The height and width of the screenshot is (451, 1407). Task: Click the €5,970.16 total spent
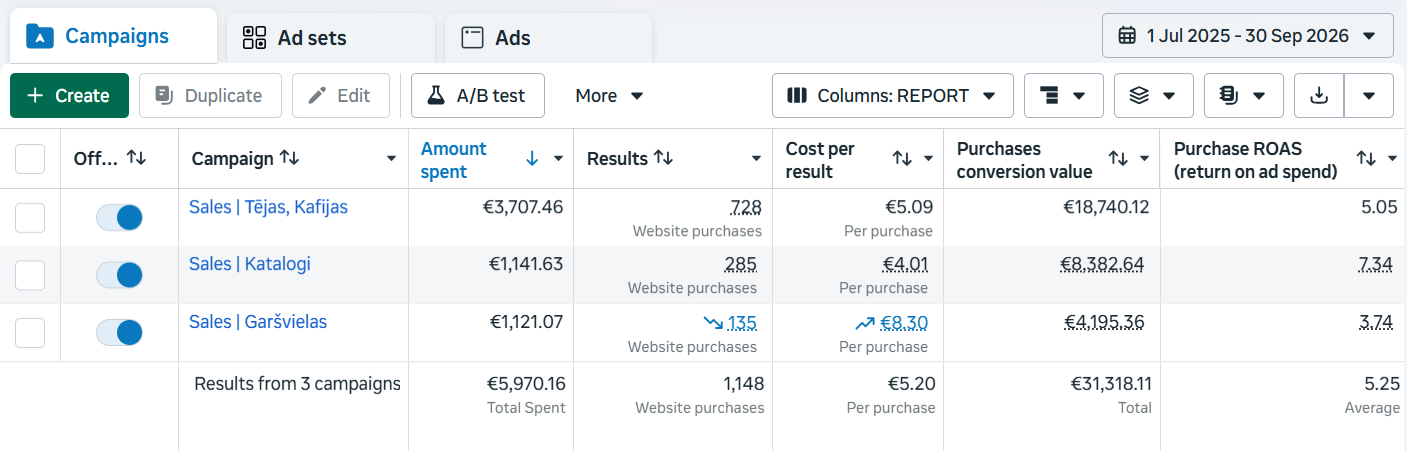526,384
